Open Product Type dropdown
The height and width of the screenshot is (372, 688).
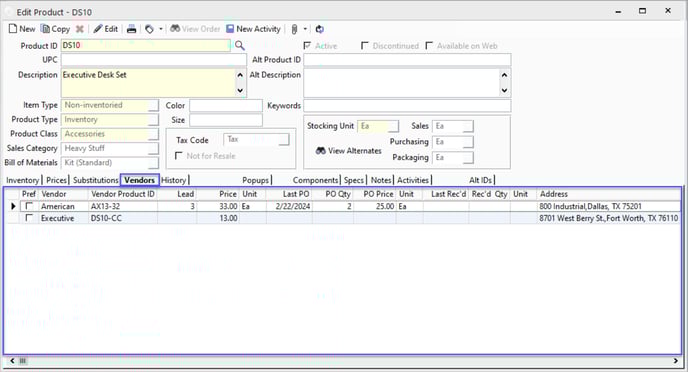pyautogui.click(x=153, y=120)
